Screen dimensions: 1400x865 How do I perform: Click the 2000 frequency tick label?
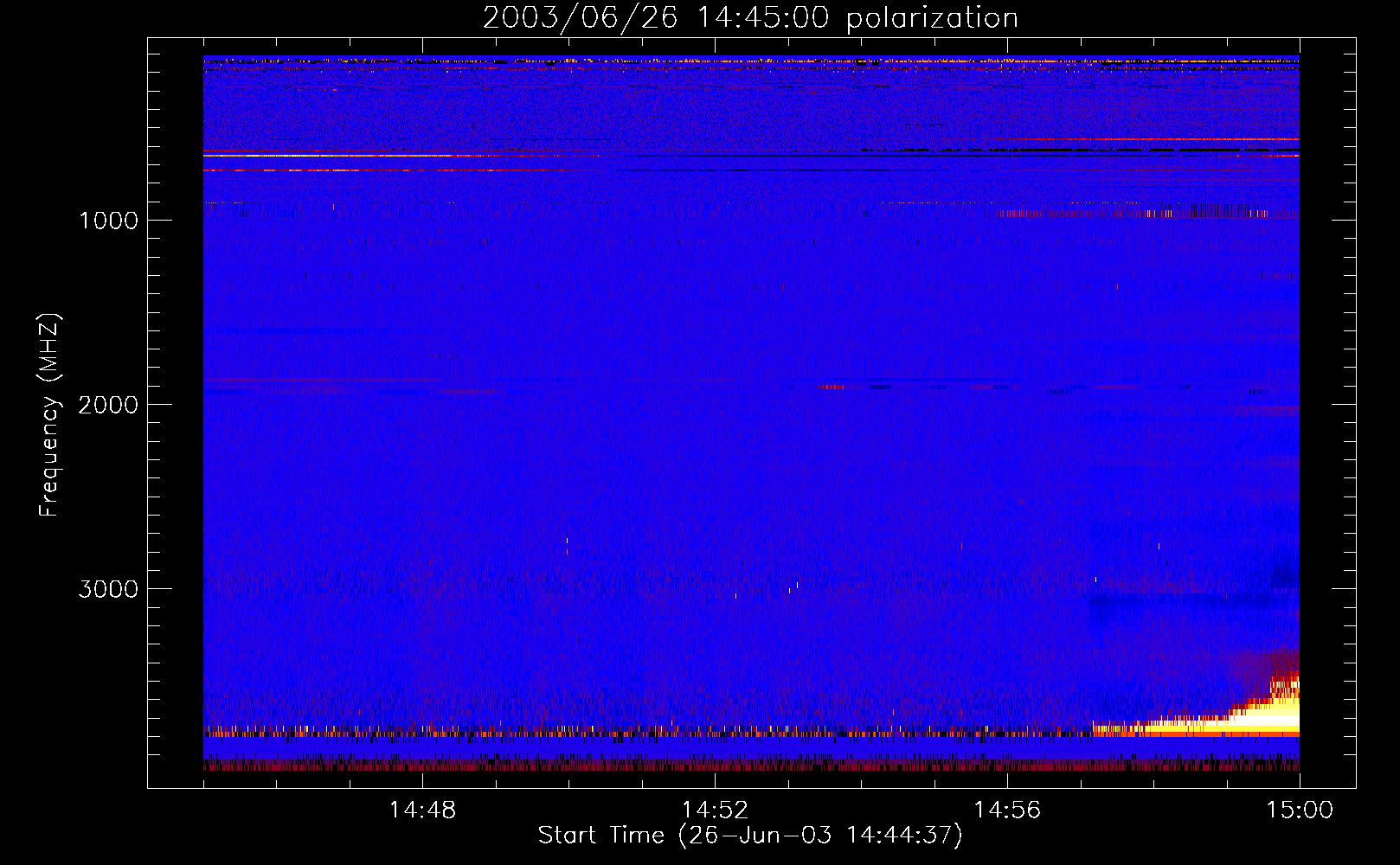(108, 405)
